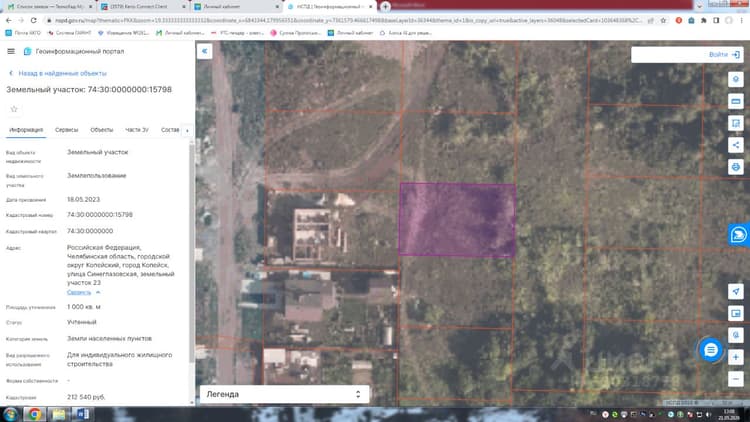Image resolution: width=750 pixels, height=422 pixels.
Task: Open the blue chat bubble button
Action: (x=711, y=350)
